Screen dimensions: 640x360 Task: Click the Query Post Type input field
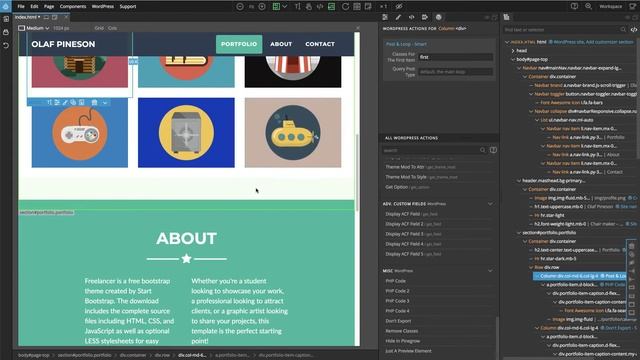click(456, 72)
